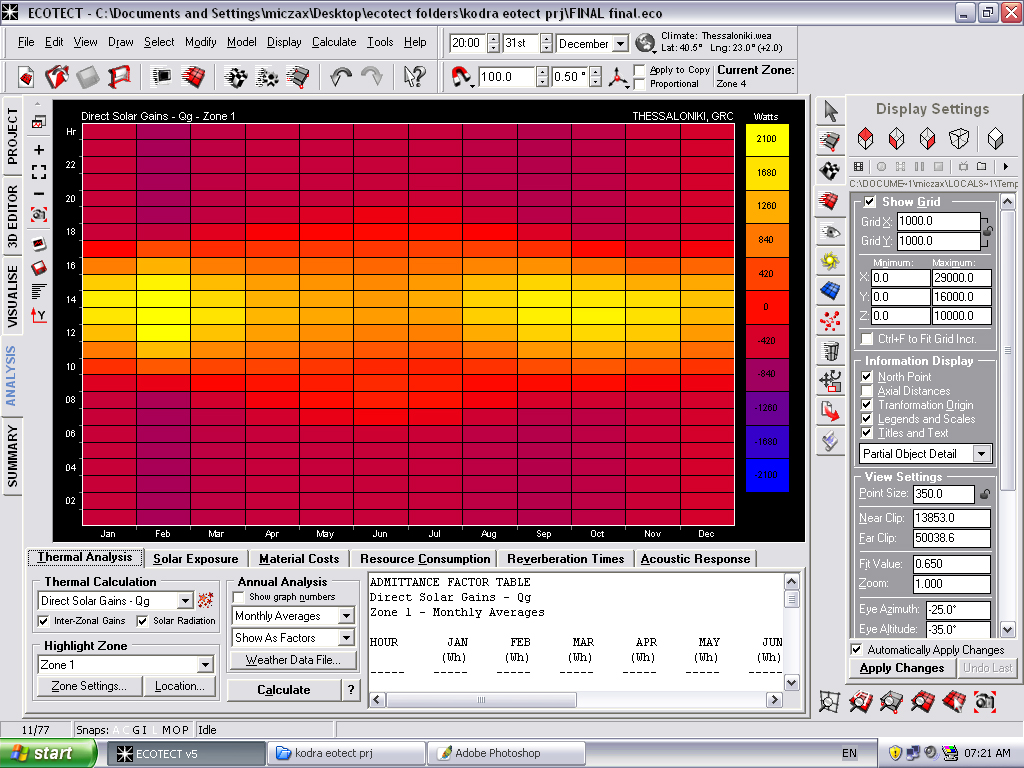Click the yellow 2100 Watts legend swatch

tap(767, 139)
